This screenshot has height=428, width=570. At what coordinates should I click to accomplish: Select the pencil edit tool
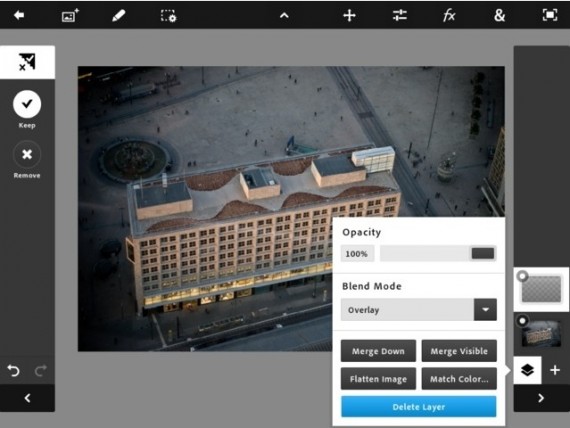[x=119, y=16]
